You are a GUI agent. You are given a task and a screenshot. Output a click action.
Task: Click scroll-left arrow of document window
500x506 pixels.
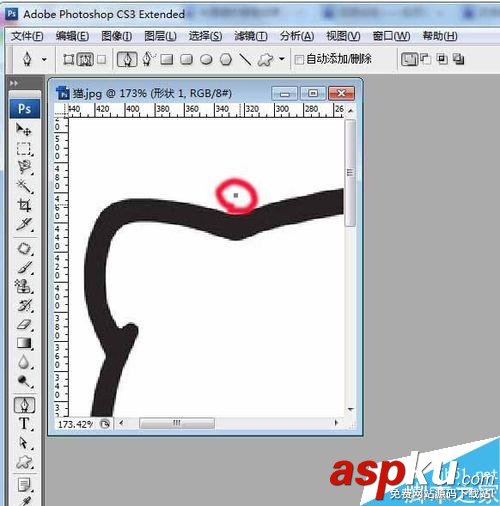click(x=121, y=423)
